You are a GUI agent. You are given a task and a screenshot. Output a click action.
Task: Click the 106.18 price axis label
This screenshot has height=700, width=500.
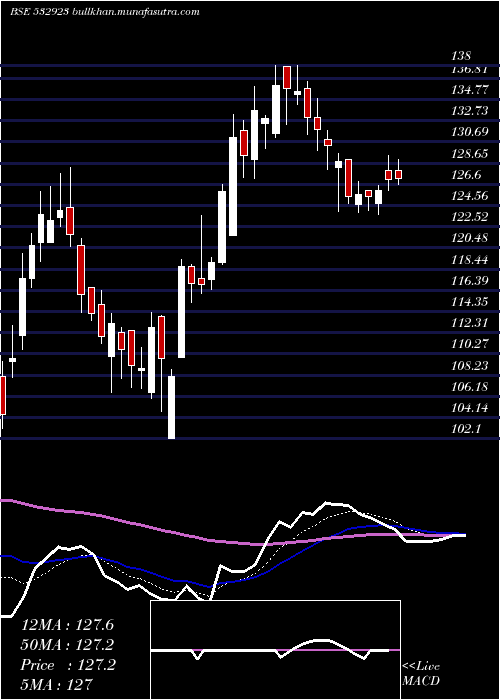(470, 387)
